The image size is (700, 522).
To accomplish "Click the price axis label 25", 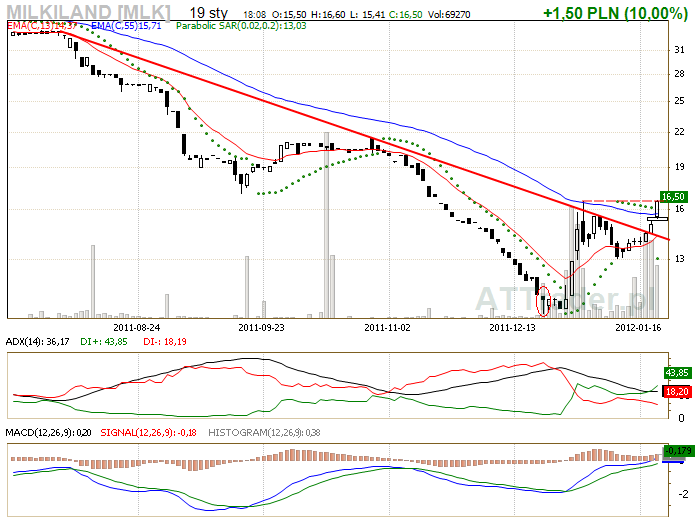I will coord(679,101).
